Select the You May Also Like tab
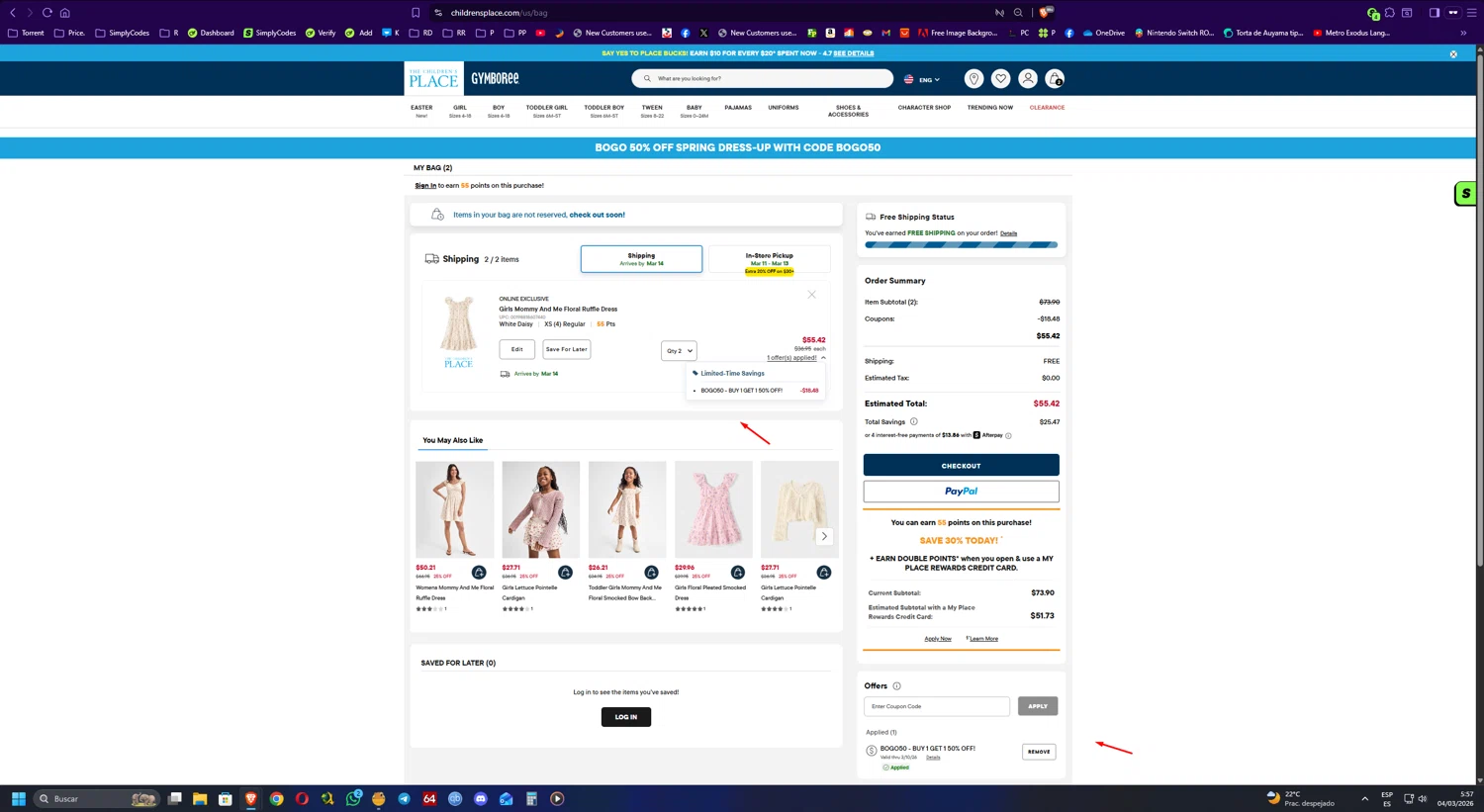 [x=453, y=440]
